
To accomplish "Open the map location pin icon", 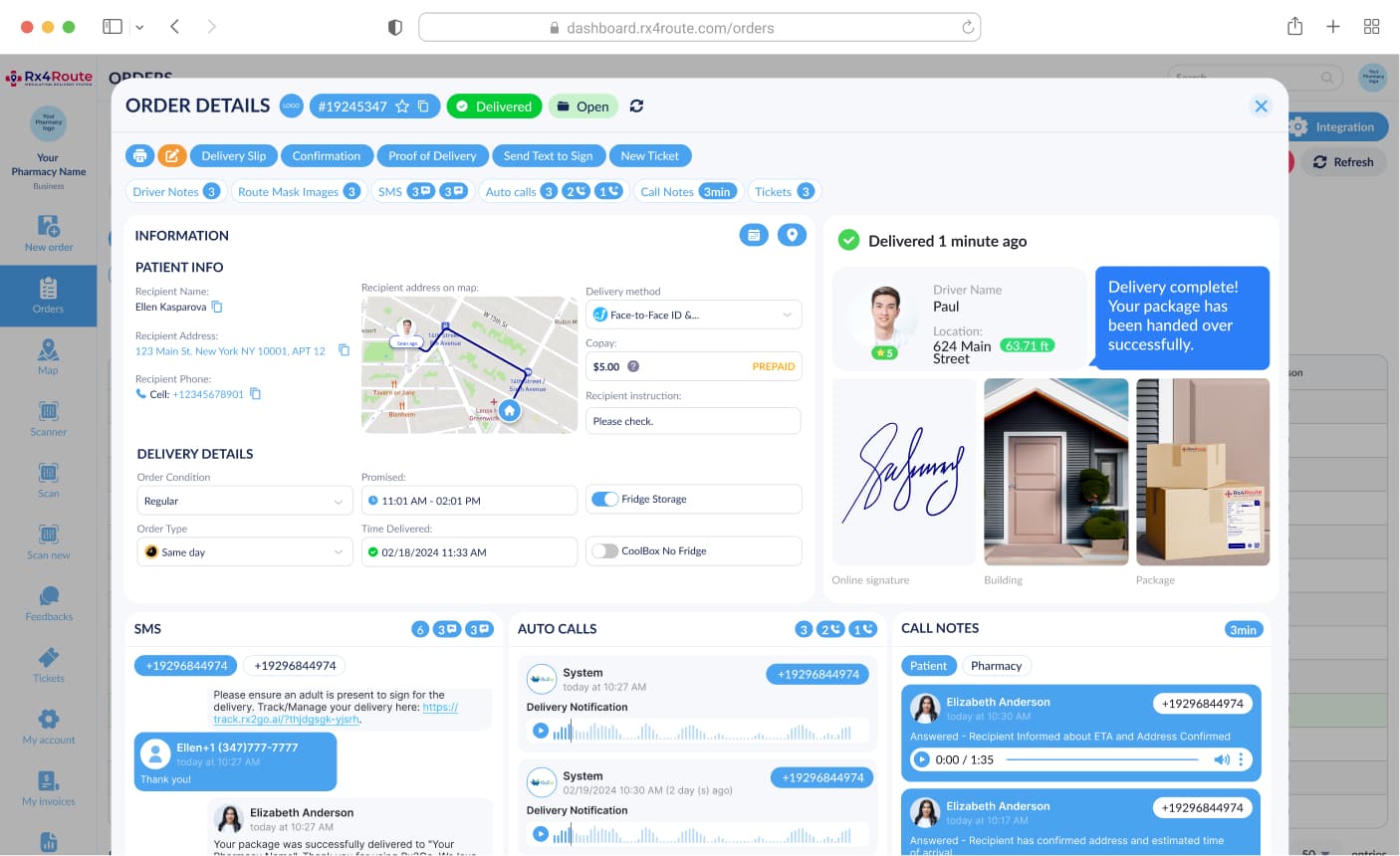I will [792, 235].
